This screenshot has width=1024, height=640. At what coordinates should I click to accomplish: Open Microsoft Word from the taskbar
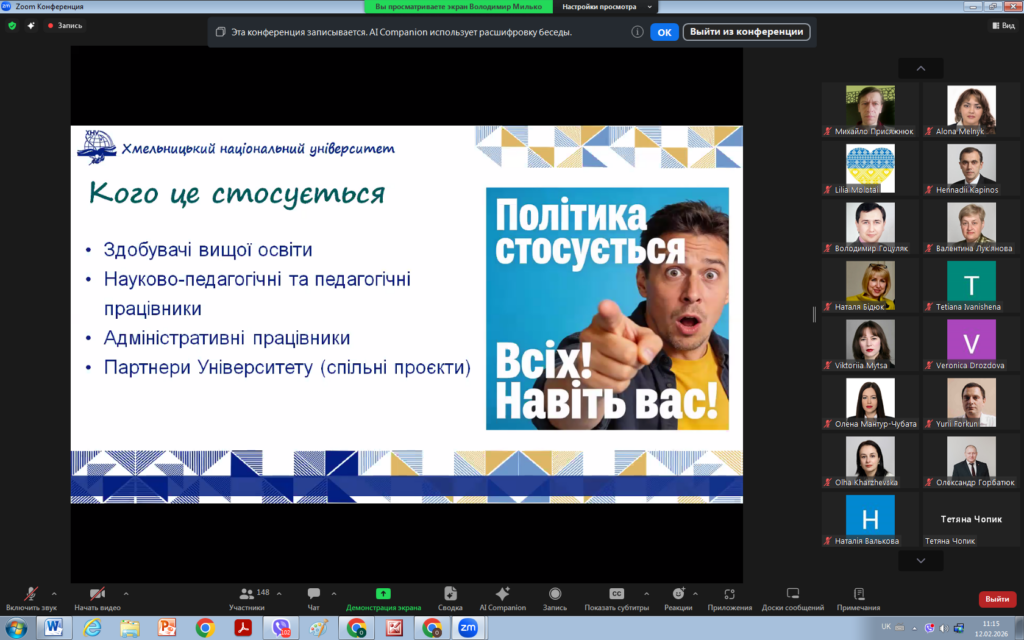[54, 628]
